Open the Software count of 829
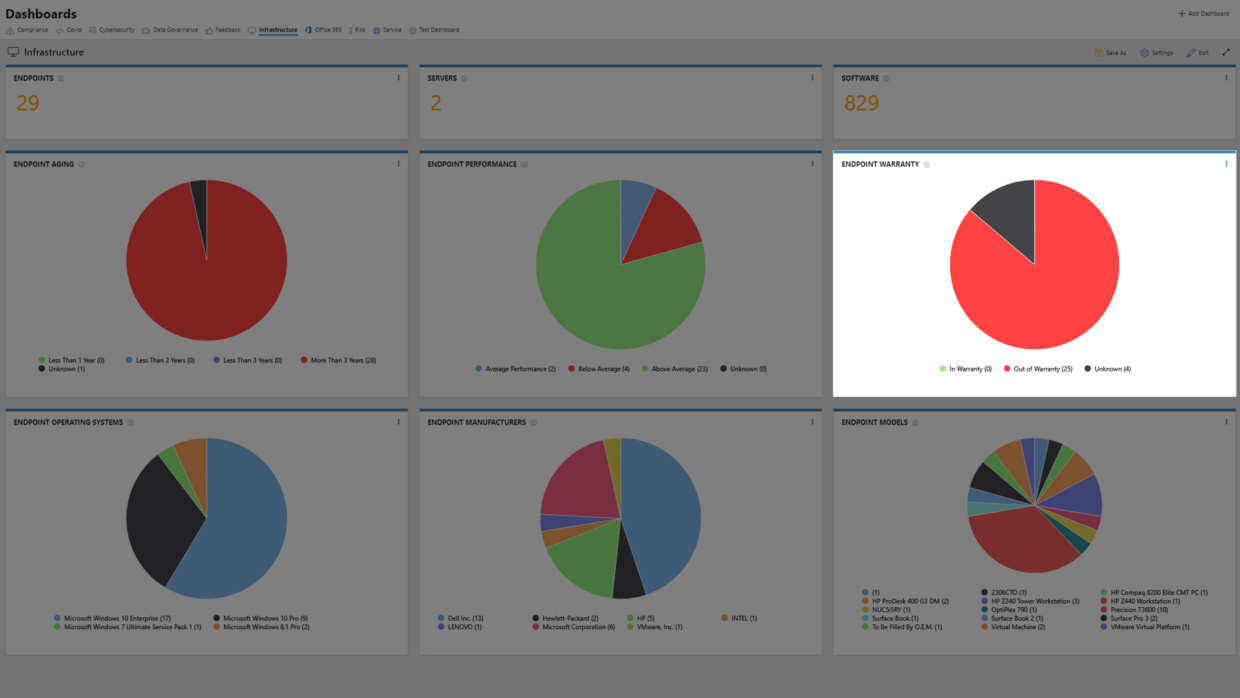The image size is (1240, 698). (862, 102)
